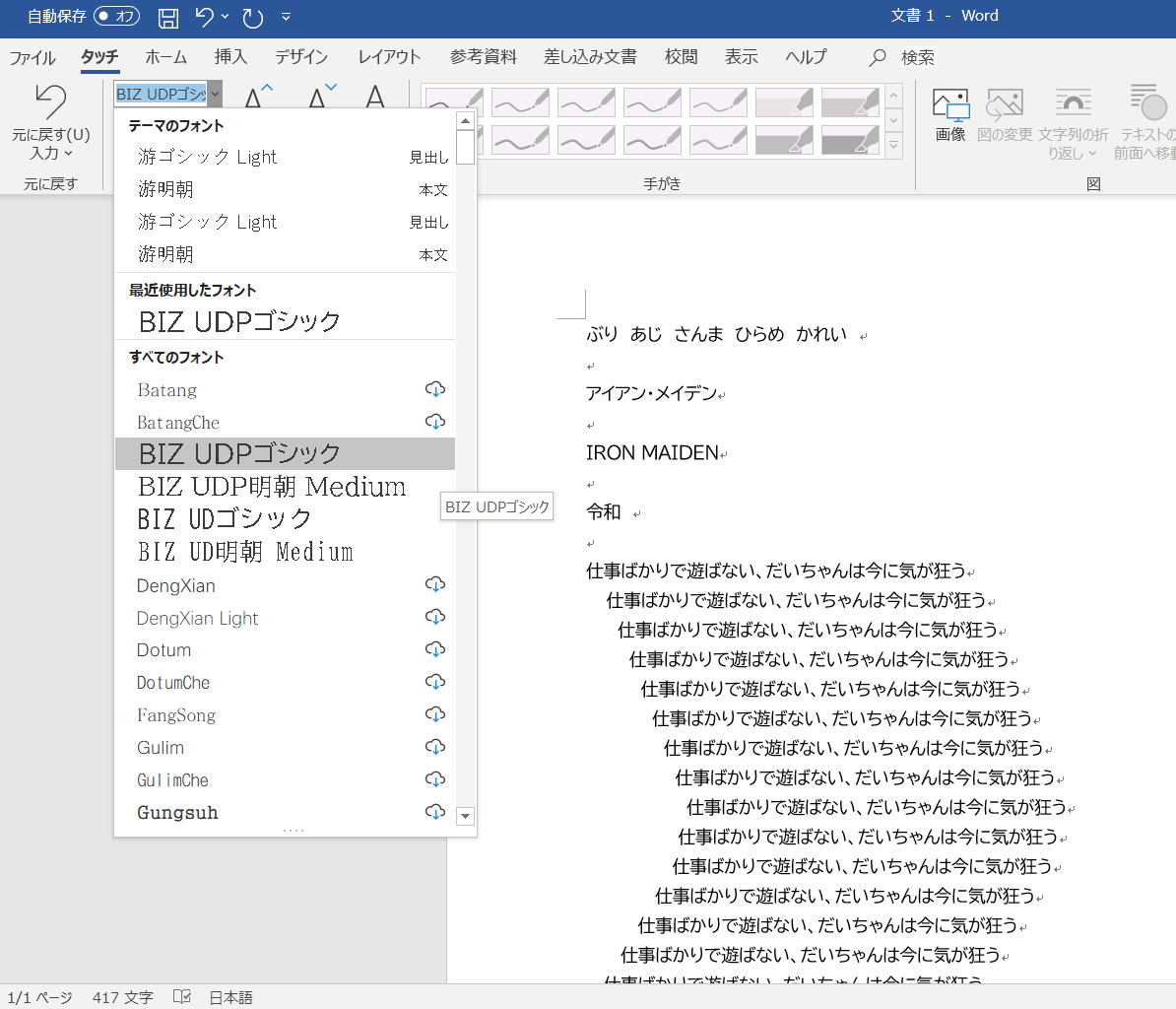This screenshot has width=1176, height=1009.
Task: Open the レイアウト tab
Action: click(x=389, y=57)
